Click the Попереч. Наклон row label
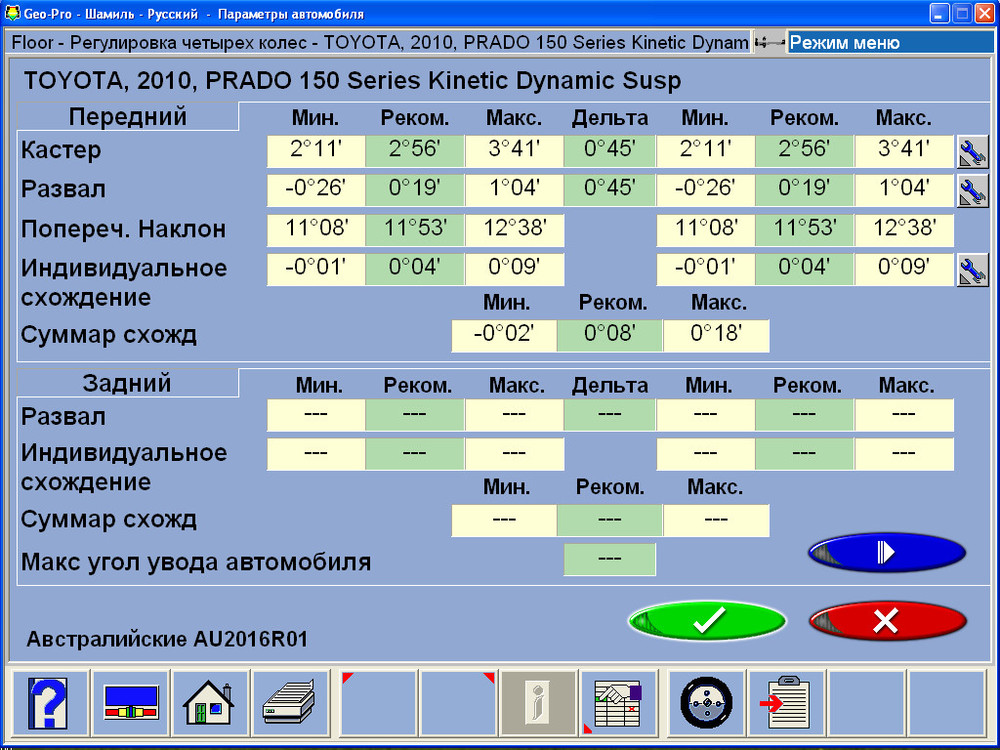 123,229
